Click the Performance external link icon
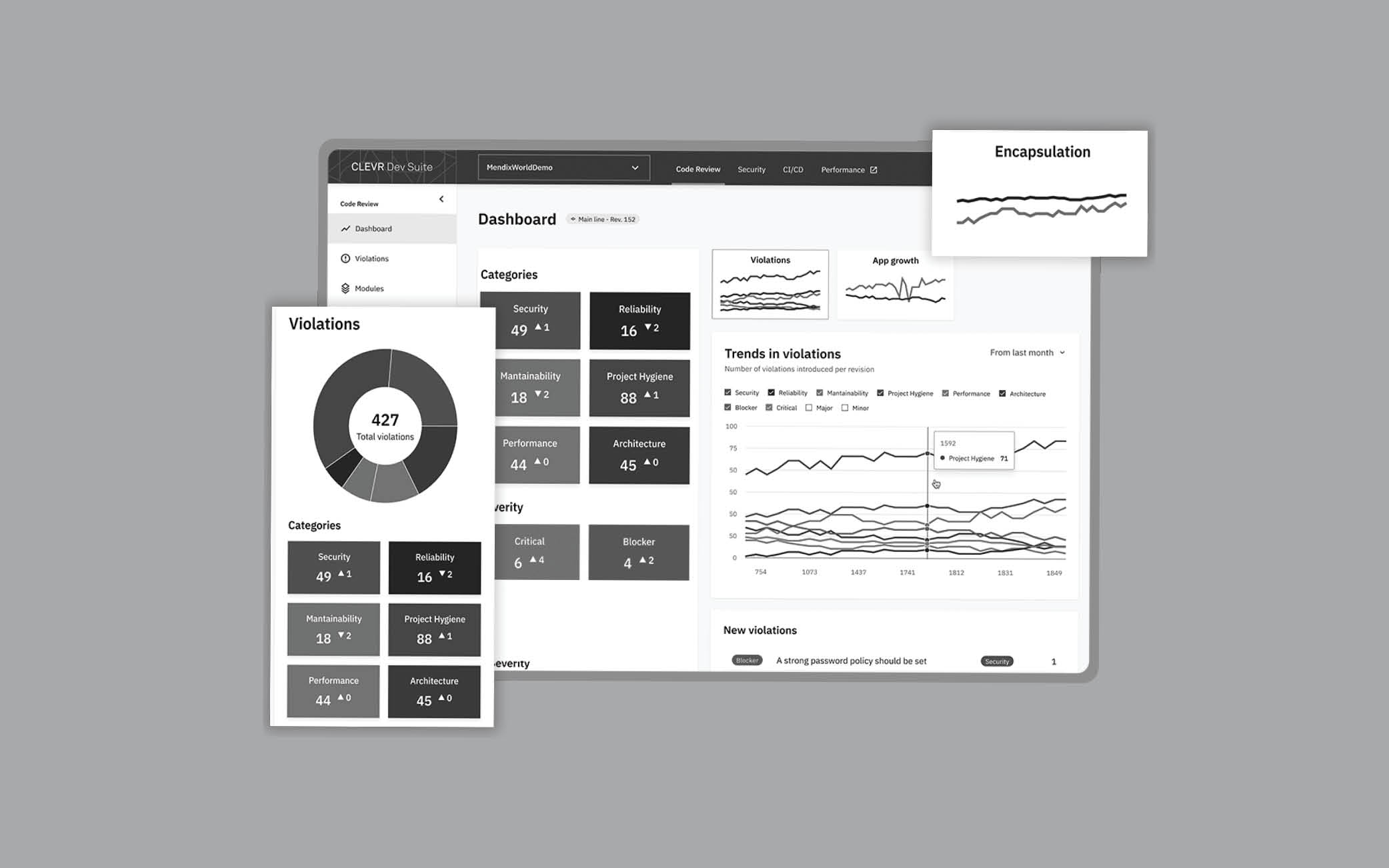This screenshot has height=868, width=1389. tap(871, 168)
